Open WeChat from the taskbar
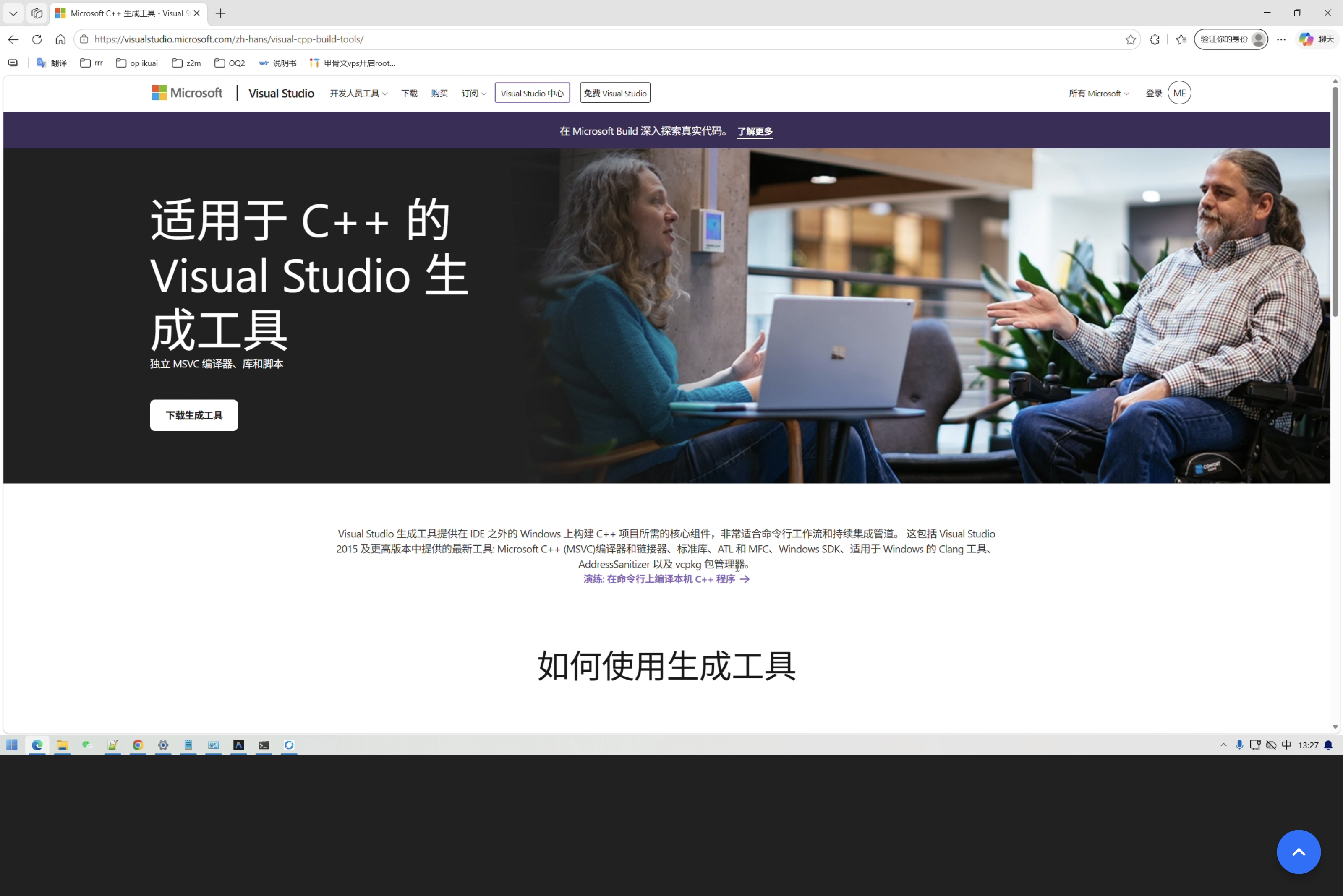Viewport: 1343px width, 896px height. click(x=87, y=745)
